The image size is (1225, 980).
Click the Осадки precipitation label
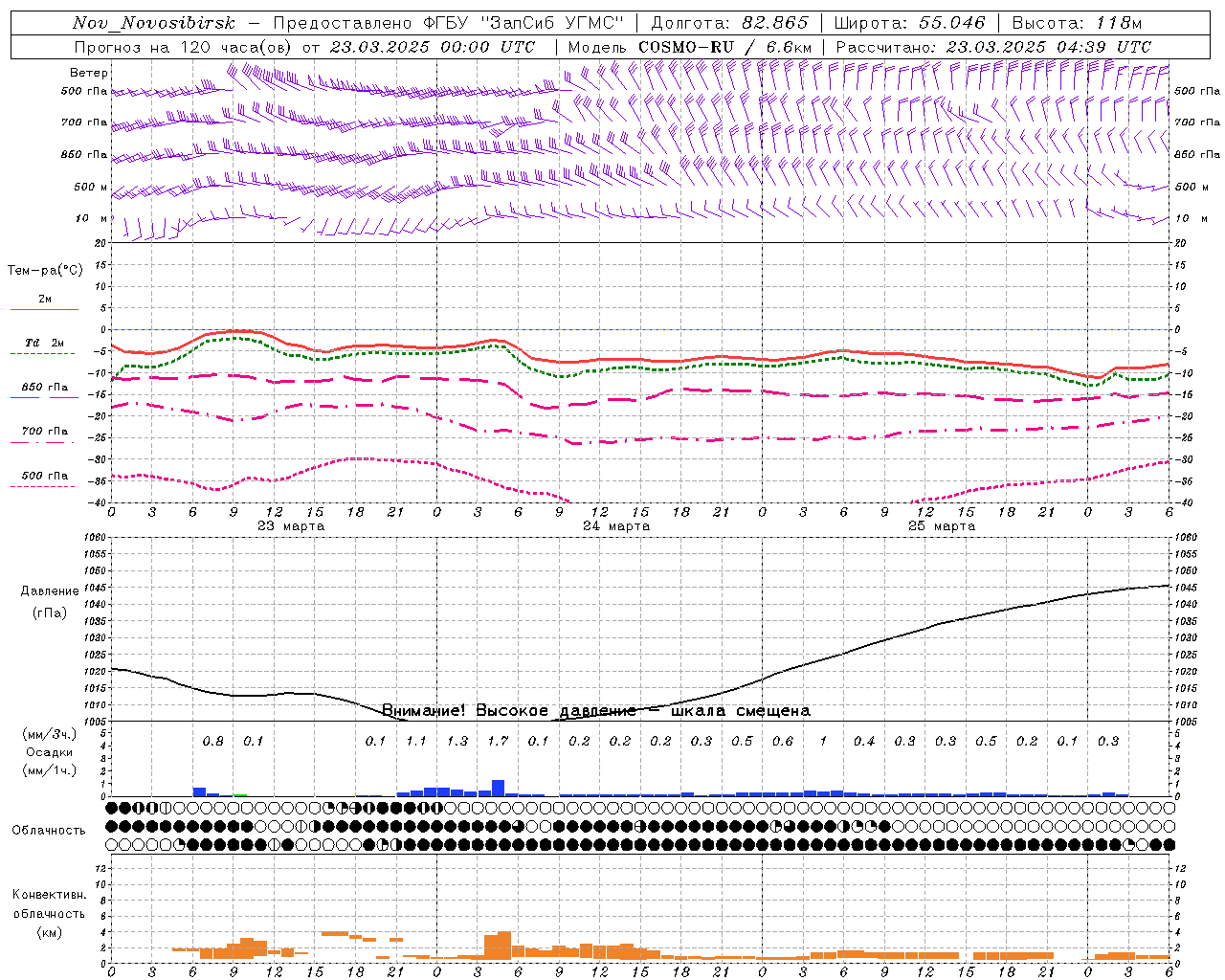[49, 752]
